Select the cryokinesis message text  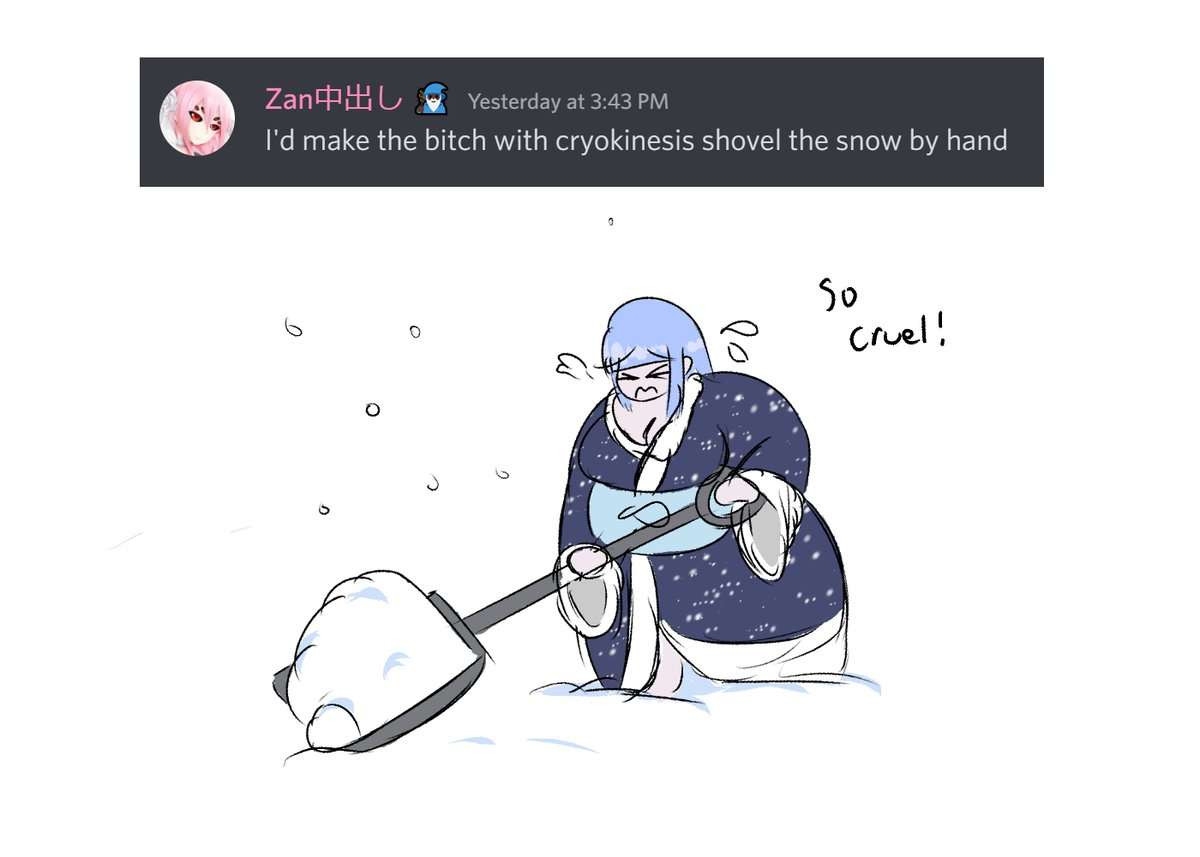(636, 140)
